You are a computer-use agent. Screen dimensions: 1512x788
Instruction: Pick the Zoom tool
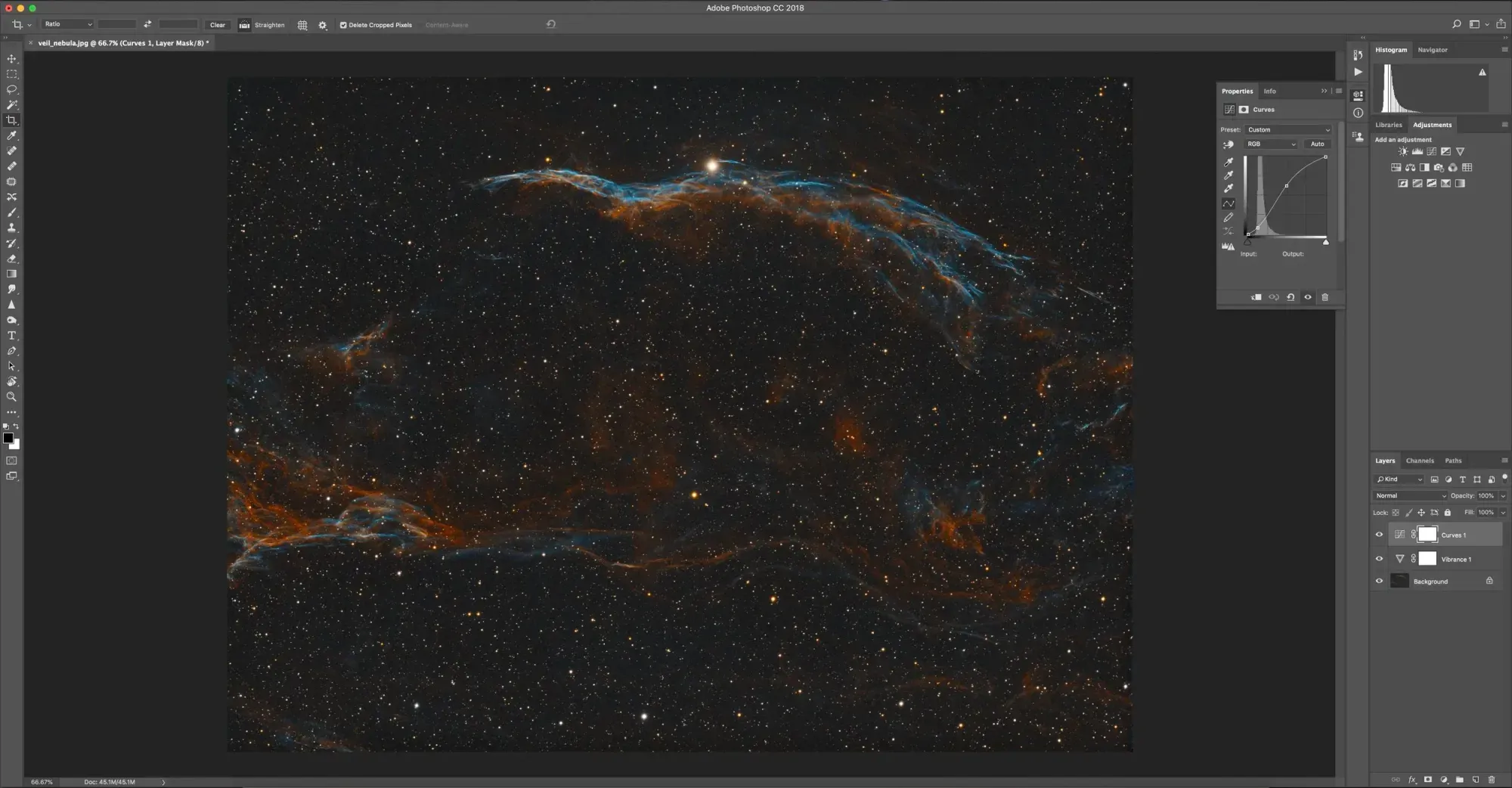click(x=11, y=397)
